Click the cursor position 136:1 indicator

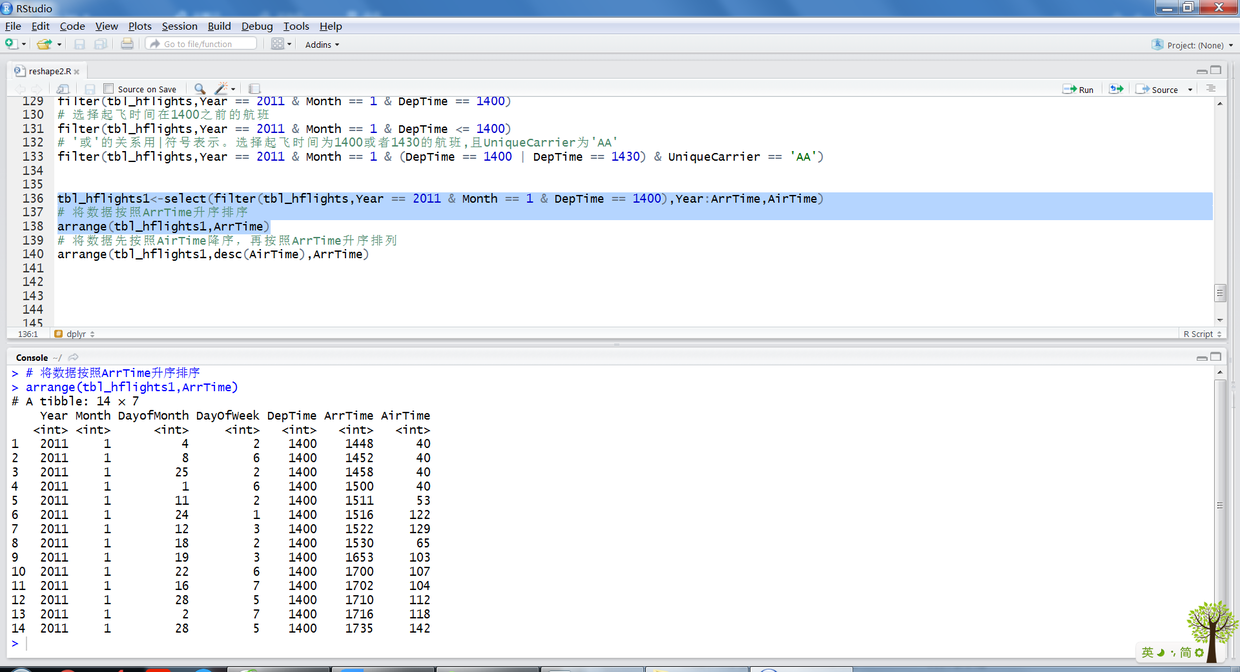pyautogui.click(x=27, y=334)
